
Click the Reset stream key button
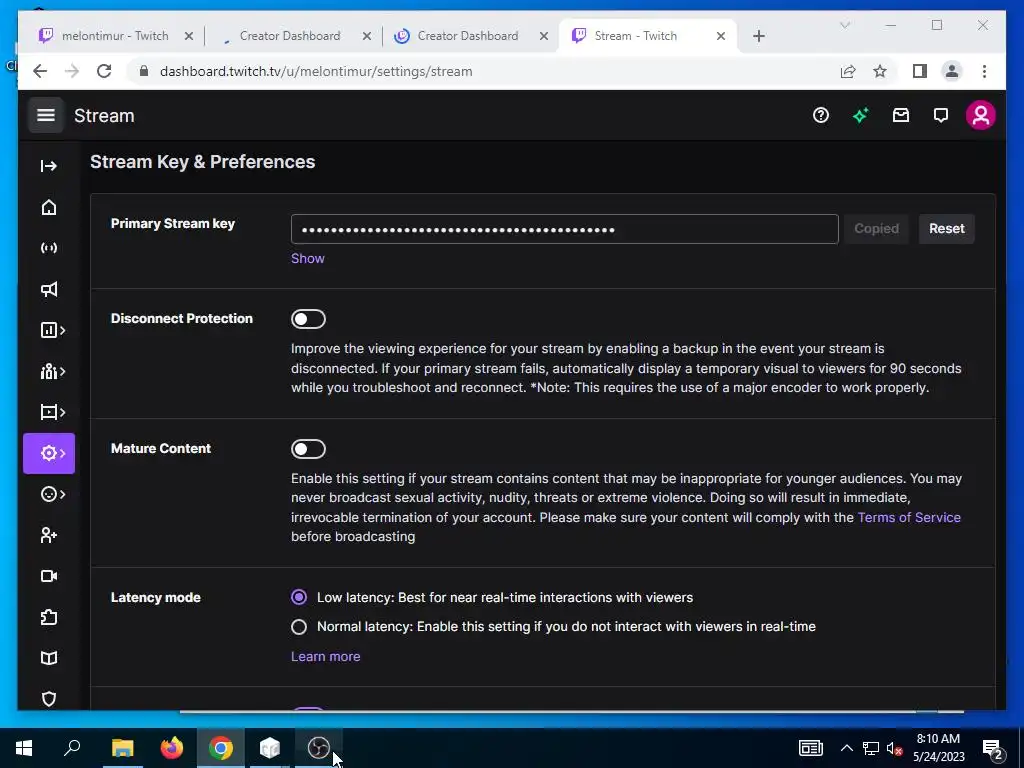[946, 229]
